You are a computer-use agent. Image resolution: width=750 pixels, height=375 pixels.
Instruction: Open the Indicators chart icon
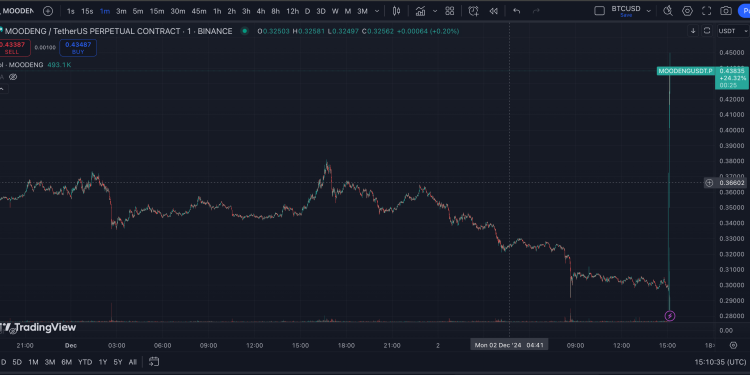point(420,11)
